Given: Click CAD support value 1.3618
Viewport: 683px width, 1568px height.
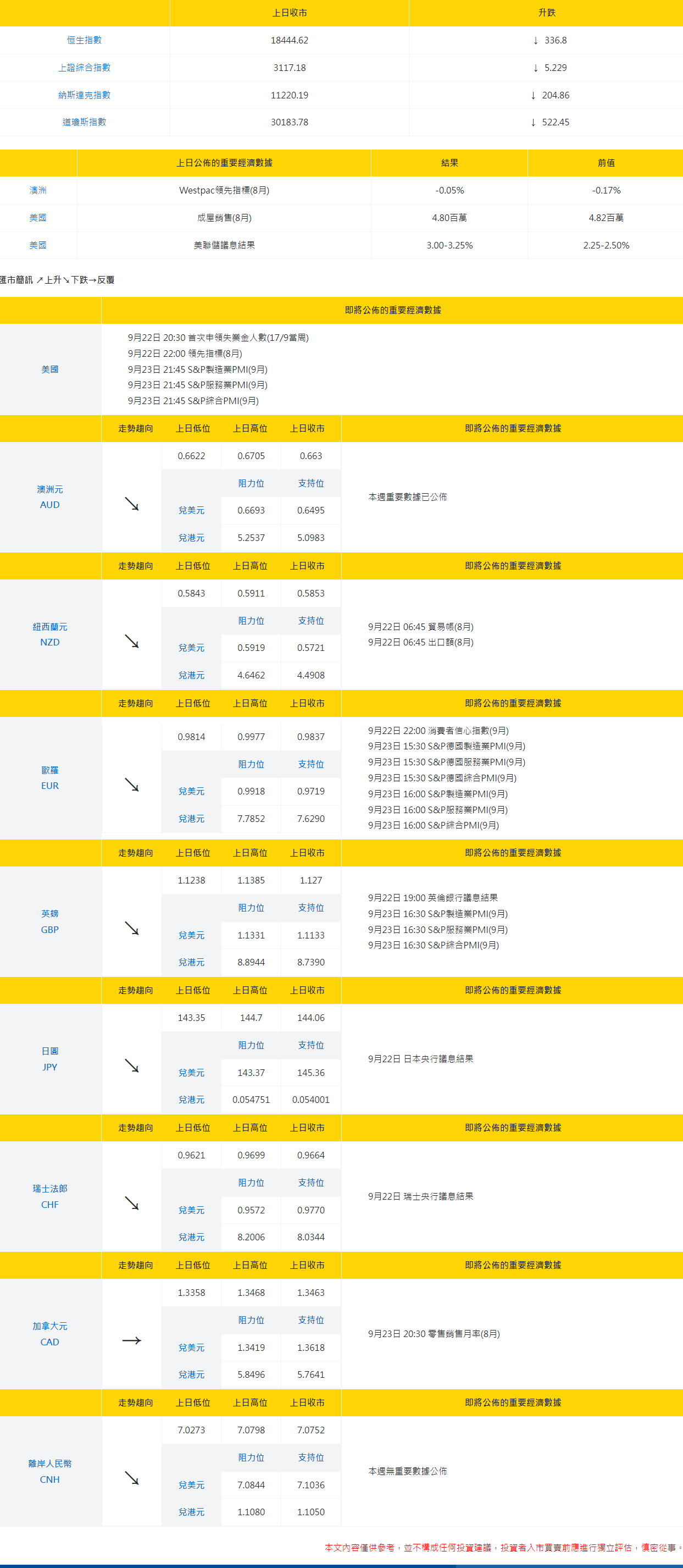Looking at the screenshot, I should [x=311, y=1348].
